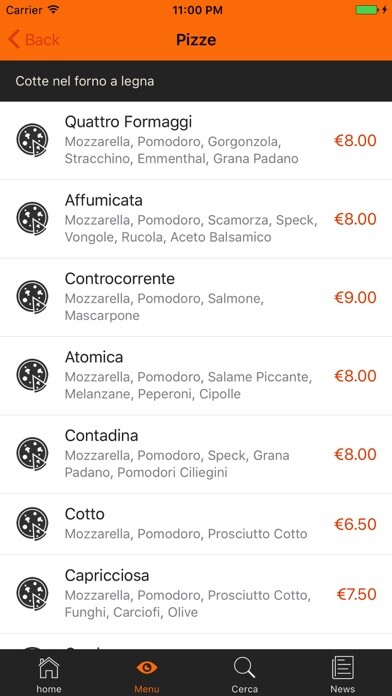Tap the Atomica ingredients description

(x=188, y=385)
